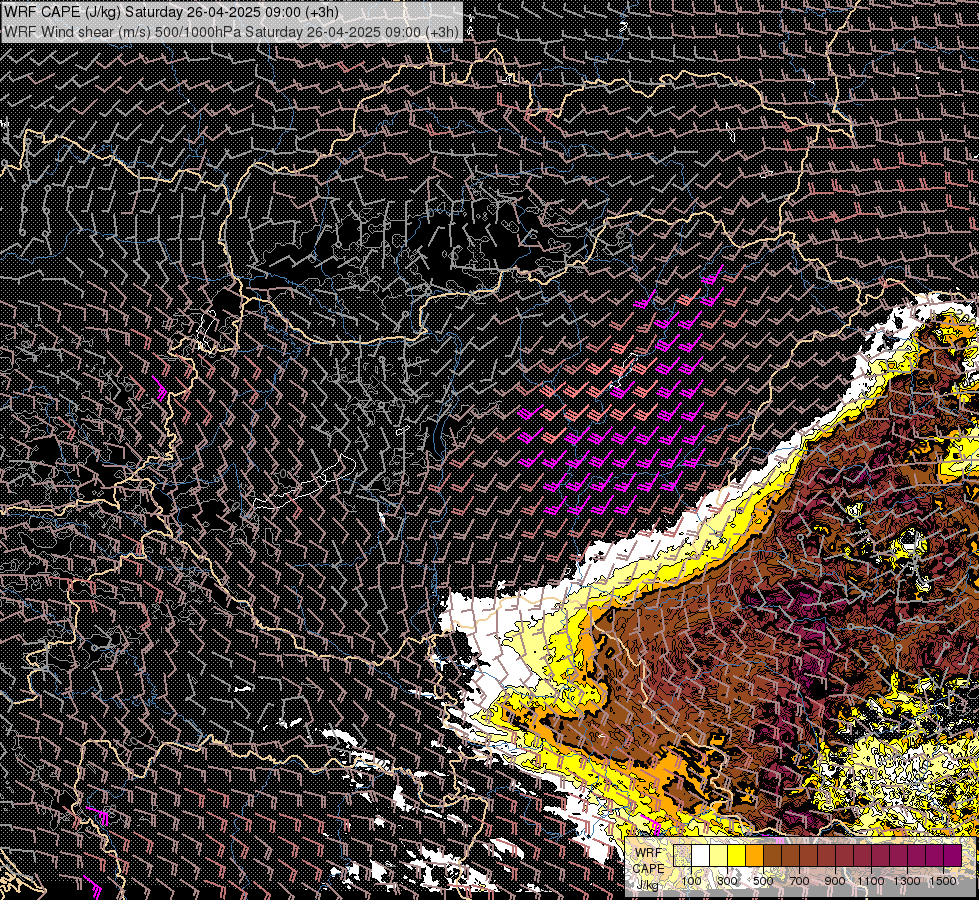979x900 pixels.
Task: Click the legend value 900
Action: pos(835,881)
